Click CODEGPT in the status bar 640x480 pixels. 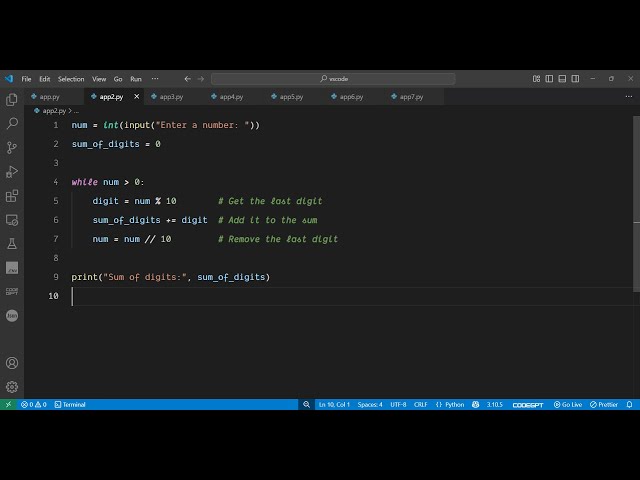(x=528, y=404)
